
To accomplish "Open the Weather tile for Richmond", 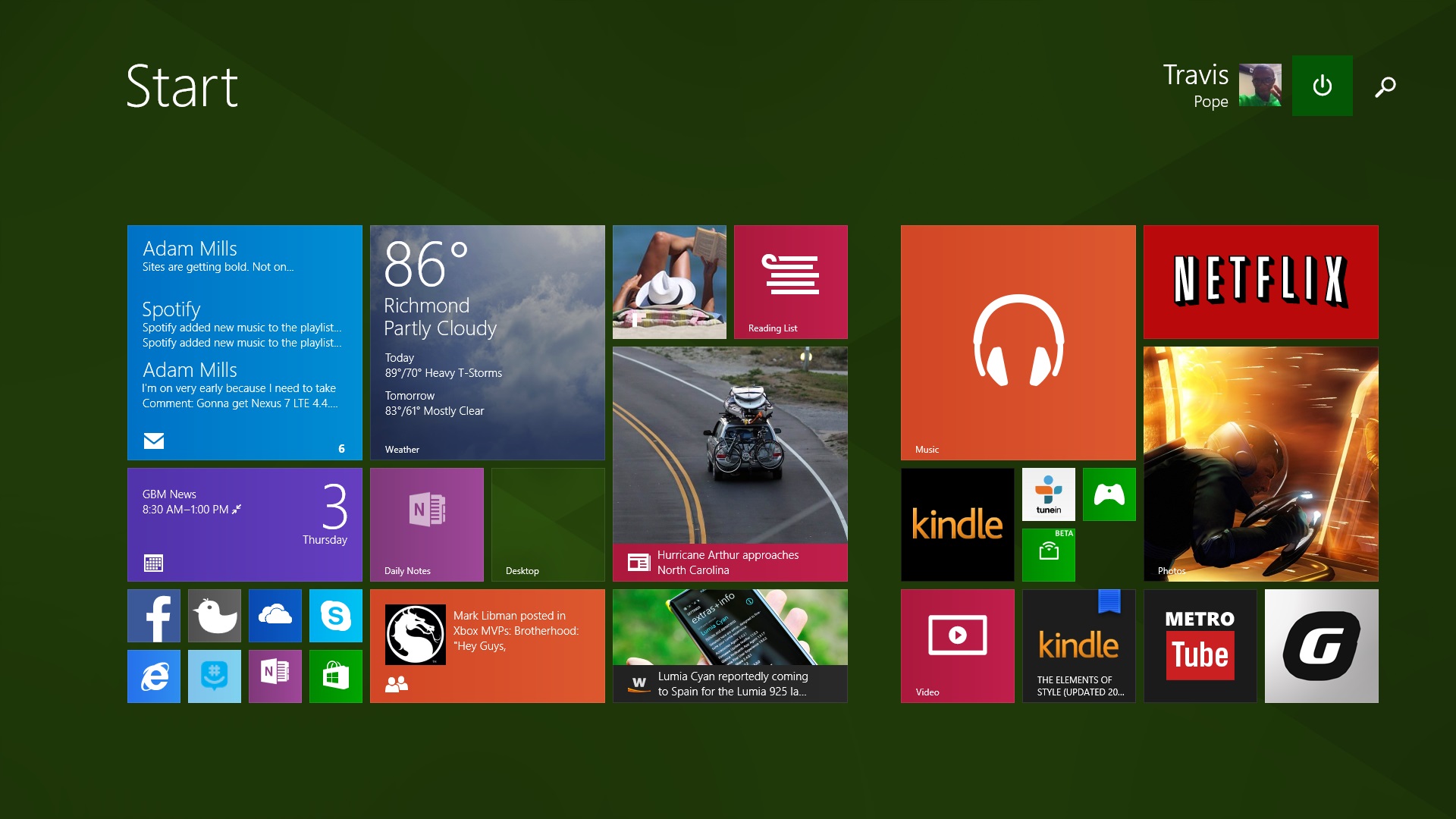I will [488, 343].
